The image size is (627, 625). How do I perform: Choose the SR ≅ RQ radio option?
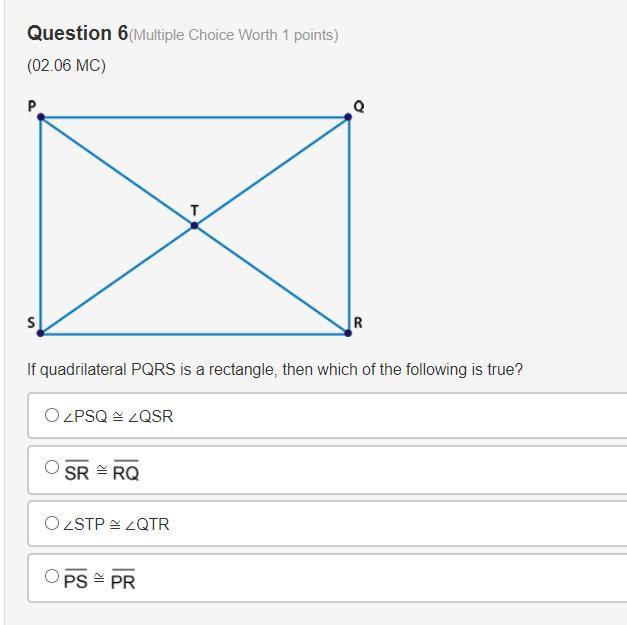click(52, 466)
